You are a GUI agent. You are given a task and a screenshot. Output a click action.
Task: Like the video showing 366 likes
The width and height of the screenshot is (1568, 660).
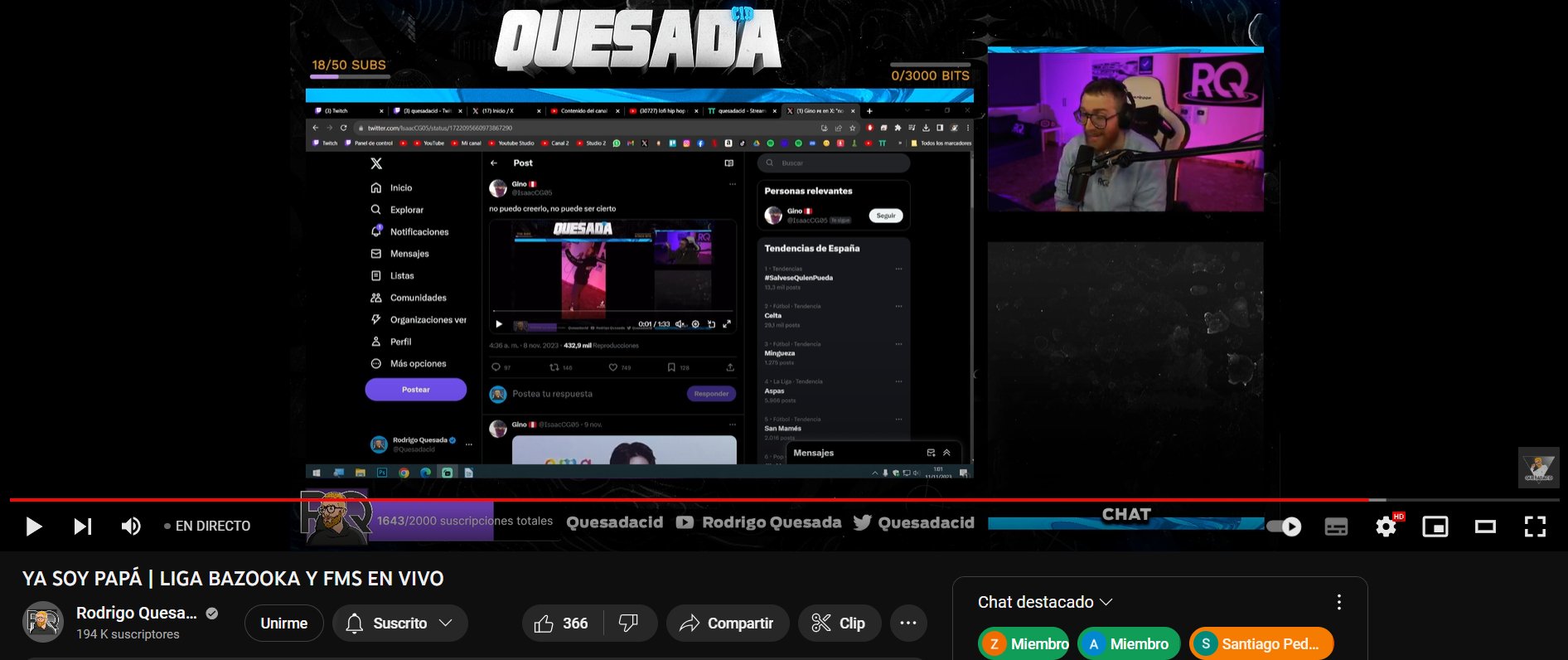[x=562, y=624]
